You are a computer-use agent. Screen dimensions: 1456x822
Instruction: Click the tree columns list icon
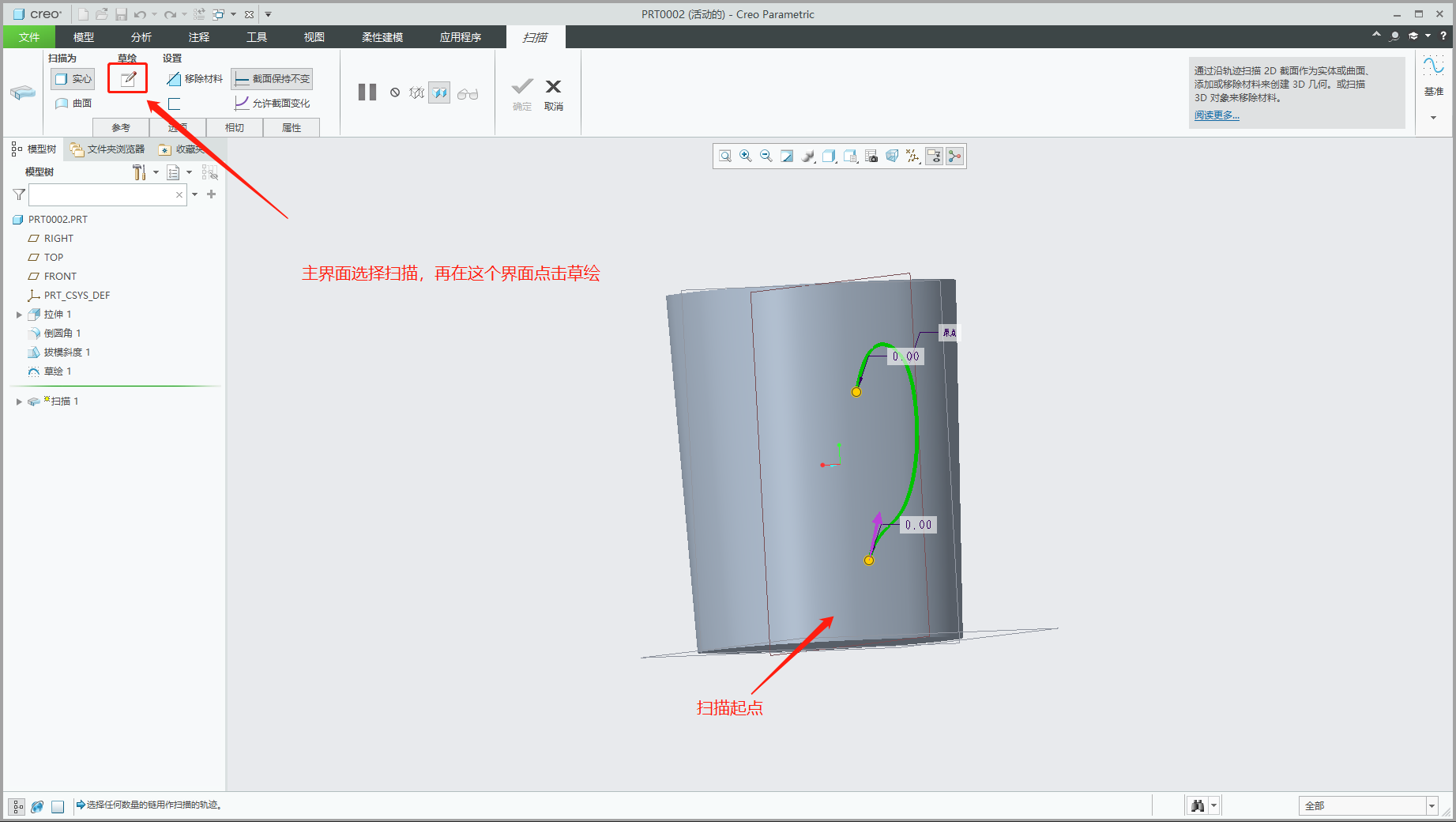point(173,172)
